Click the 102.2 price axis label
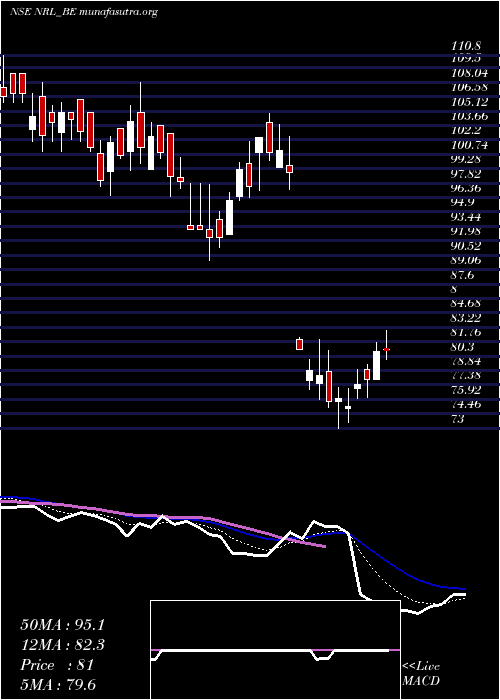Screen dimensions: 500x700 click(x=467, y=131)
